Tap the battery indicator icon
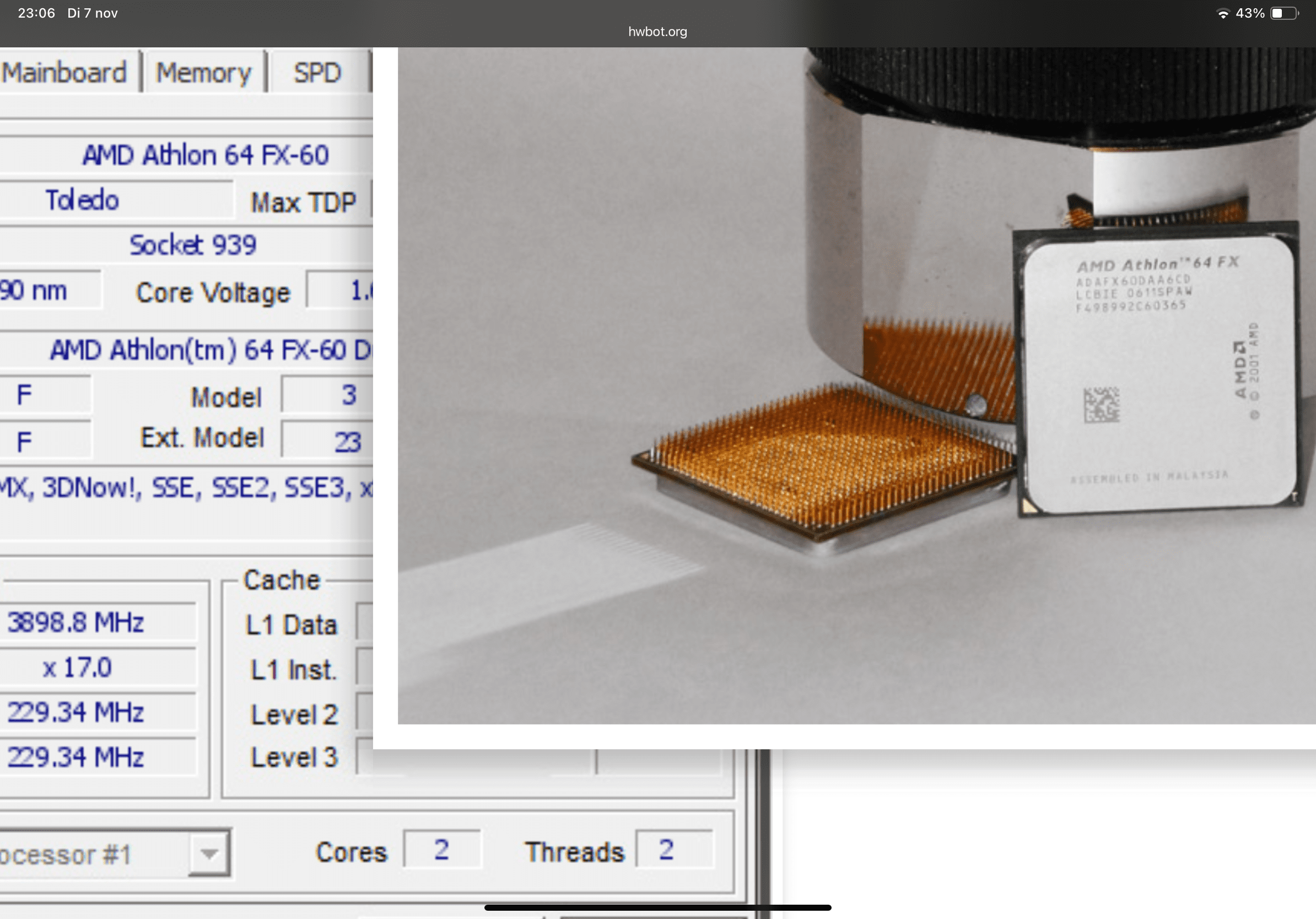The width and height of the screenshot is (1316, 919). point(1284,13)
